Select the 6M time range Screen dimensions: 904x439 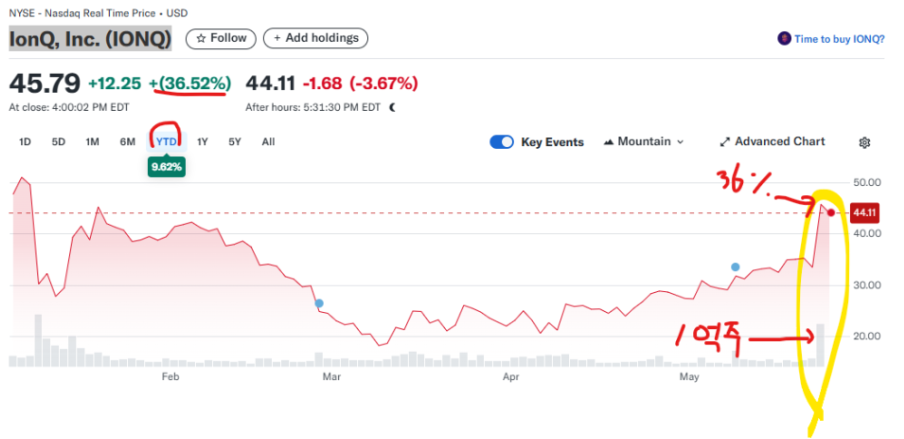[127, 141]
